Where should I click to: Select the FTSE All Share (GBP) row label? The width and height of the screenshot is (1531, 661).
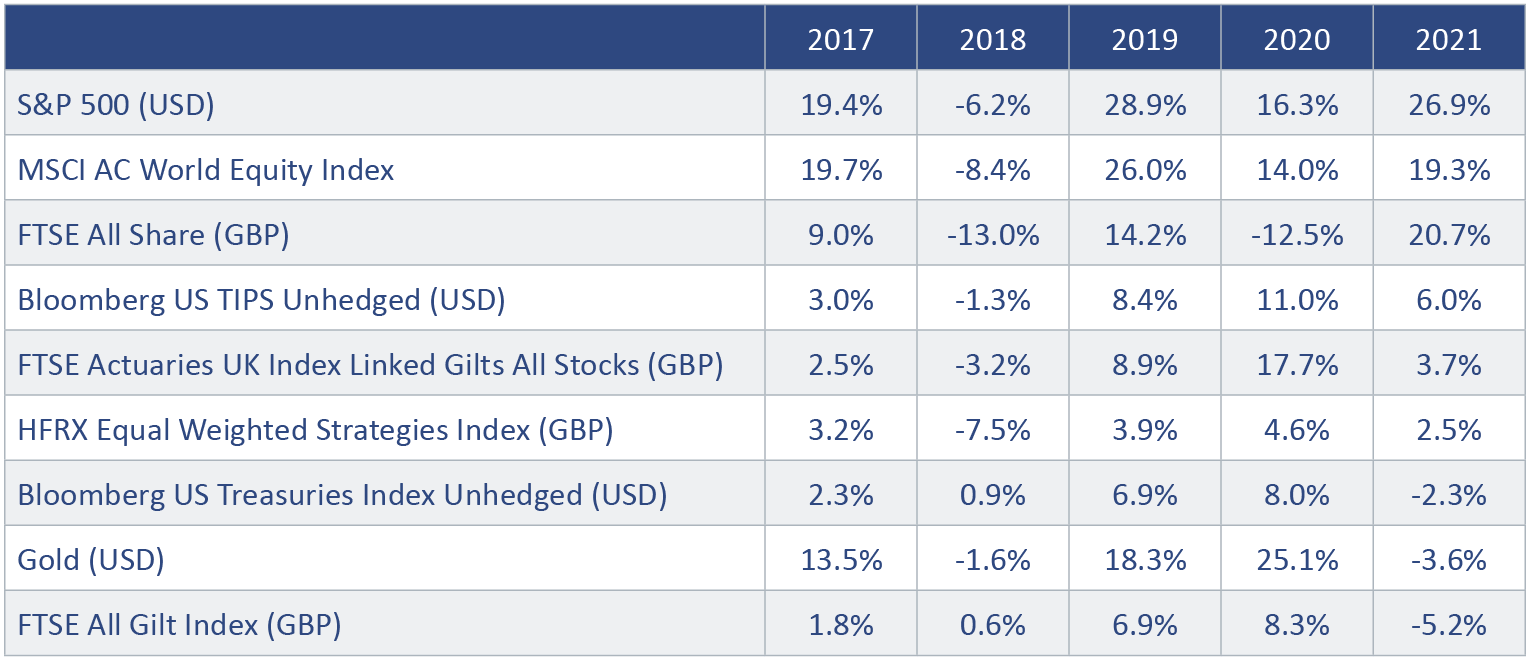(153, 235)
